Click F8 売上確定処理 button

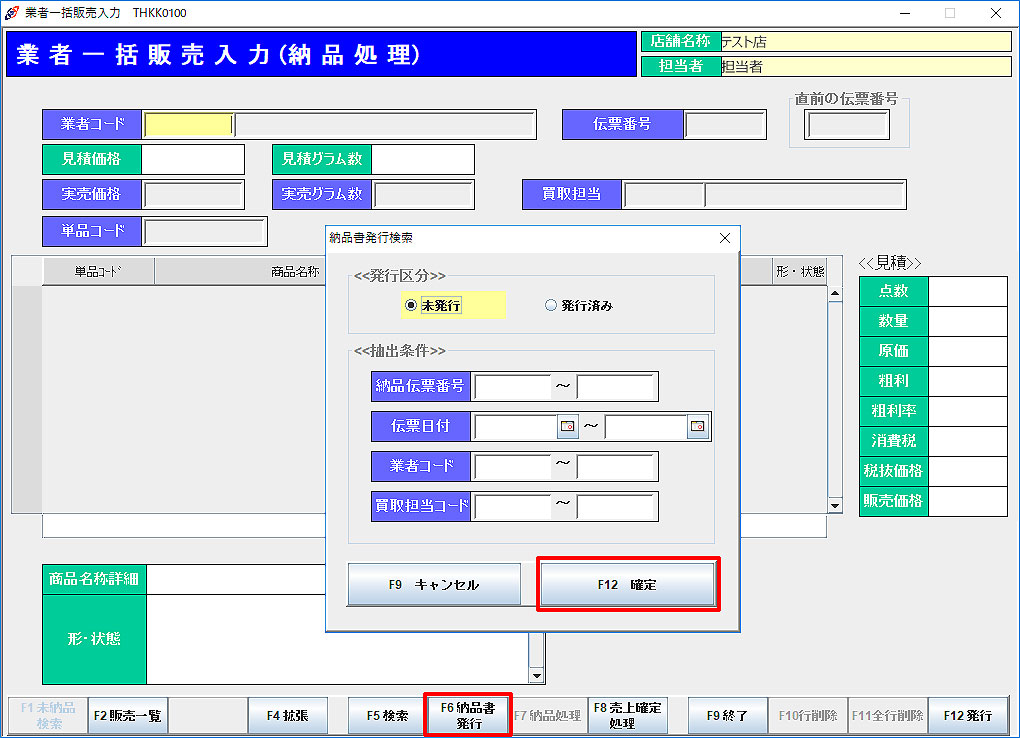point(627,715)
